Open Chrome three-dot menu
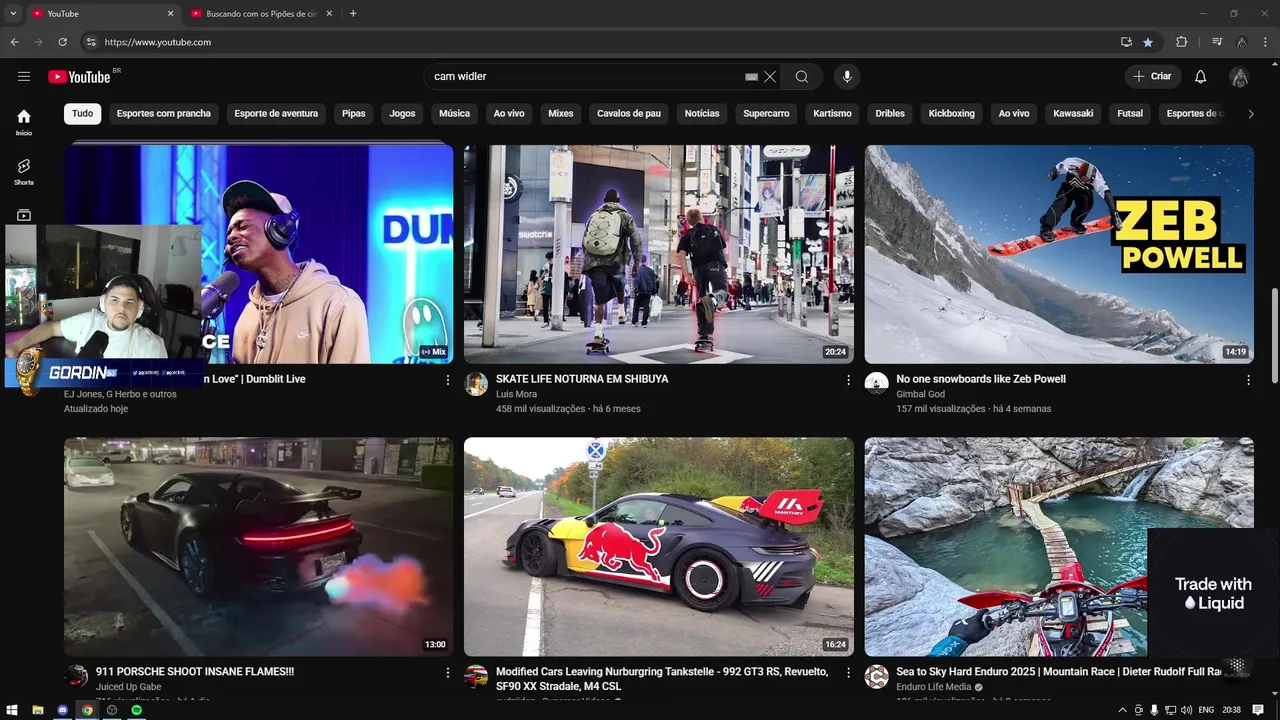 point(1265,42)
